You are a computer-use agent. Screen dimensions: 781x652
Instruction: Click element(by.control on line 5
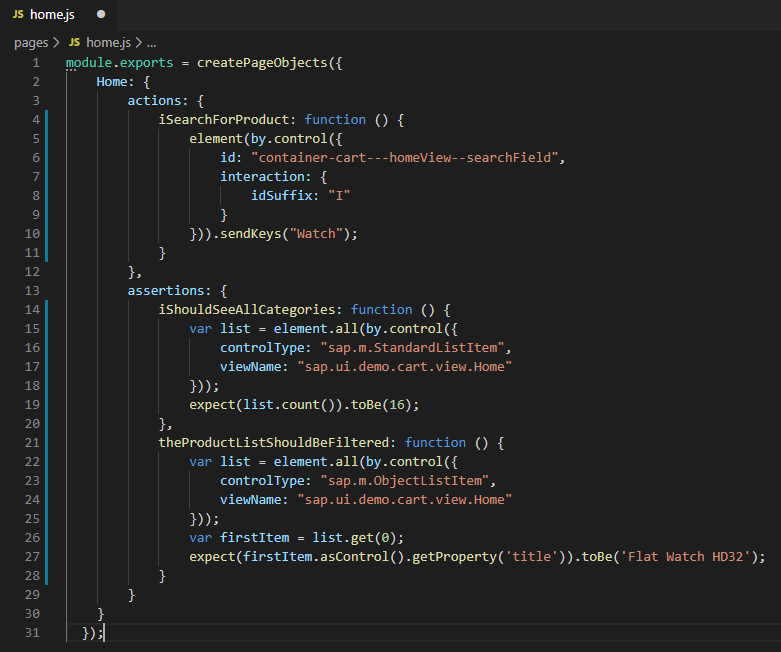pos(258,139)
